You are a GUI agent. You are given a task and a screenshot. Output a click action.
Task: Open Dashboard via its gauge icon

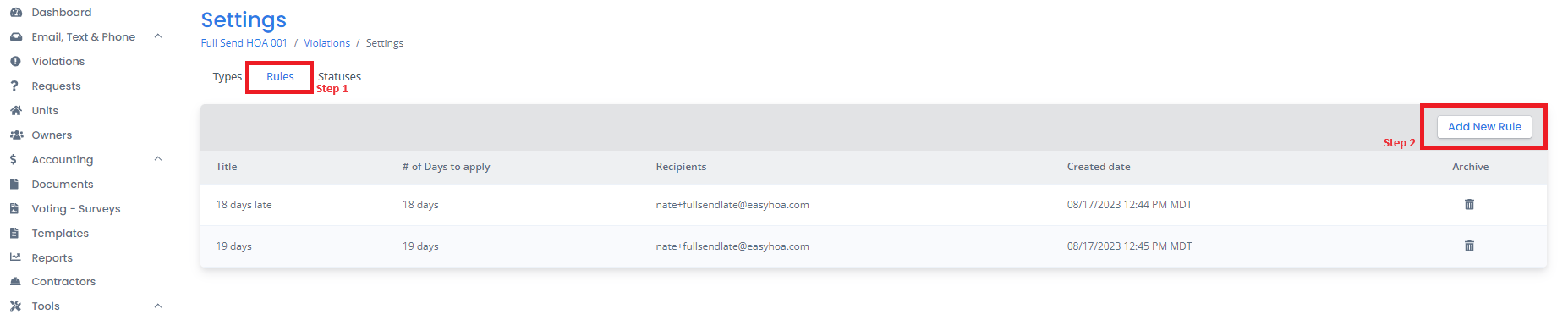pyautogui.click(x=15, y=13)
